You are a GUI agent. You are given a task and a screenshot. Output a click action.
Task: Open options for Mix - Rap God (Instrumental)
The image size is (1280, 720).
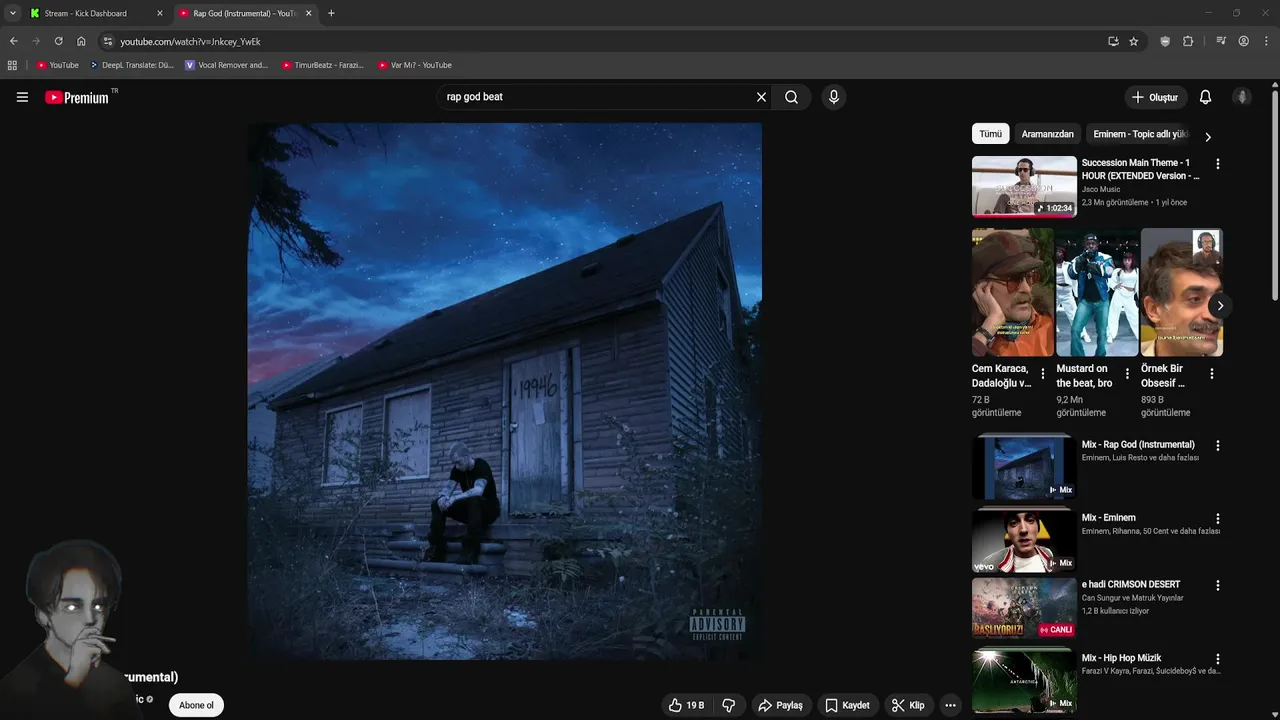[x=1217, y=445]
